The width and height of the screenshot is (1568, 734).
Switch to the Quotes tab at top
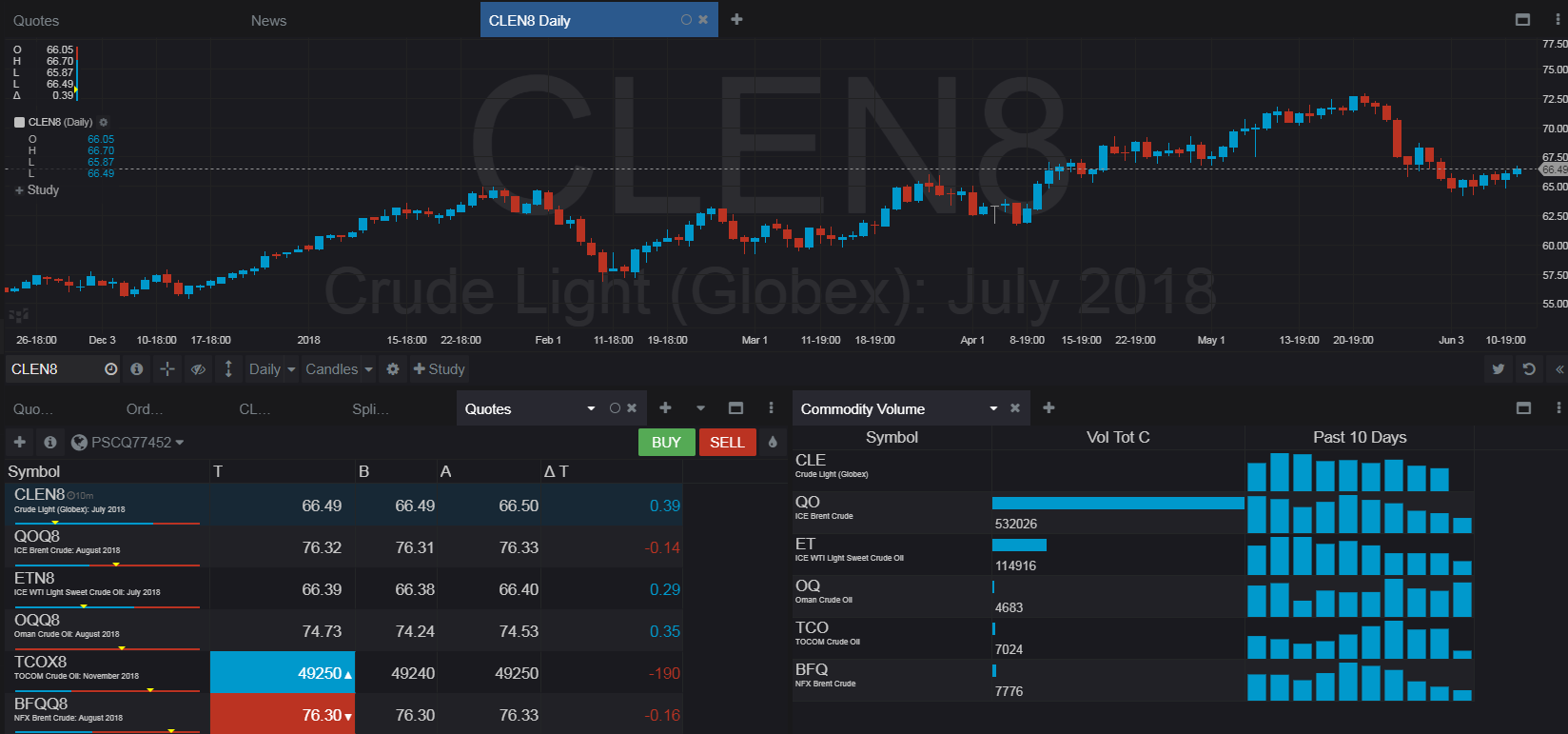click(x=36, y=20)
